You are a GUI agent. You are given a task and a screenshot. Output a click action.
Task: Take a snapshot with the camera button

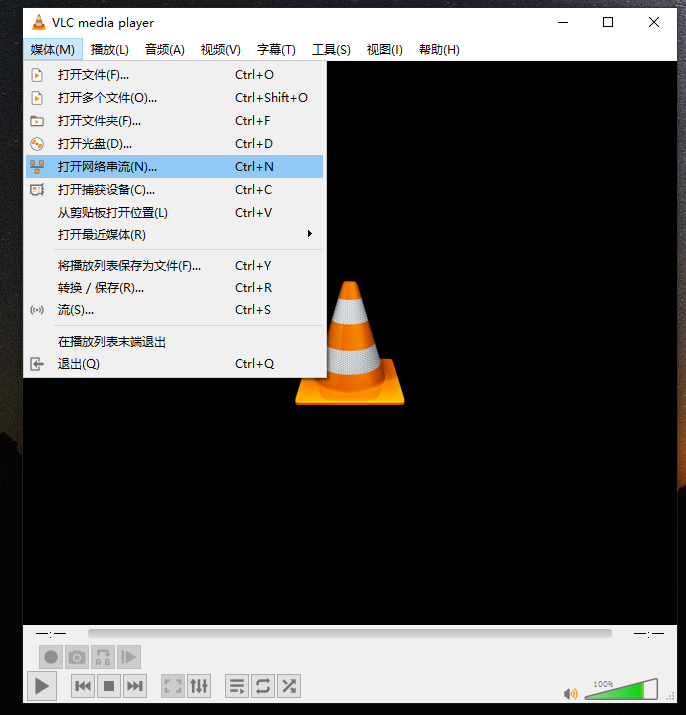[x=77, y=657]
